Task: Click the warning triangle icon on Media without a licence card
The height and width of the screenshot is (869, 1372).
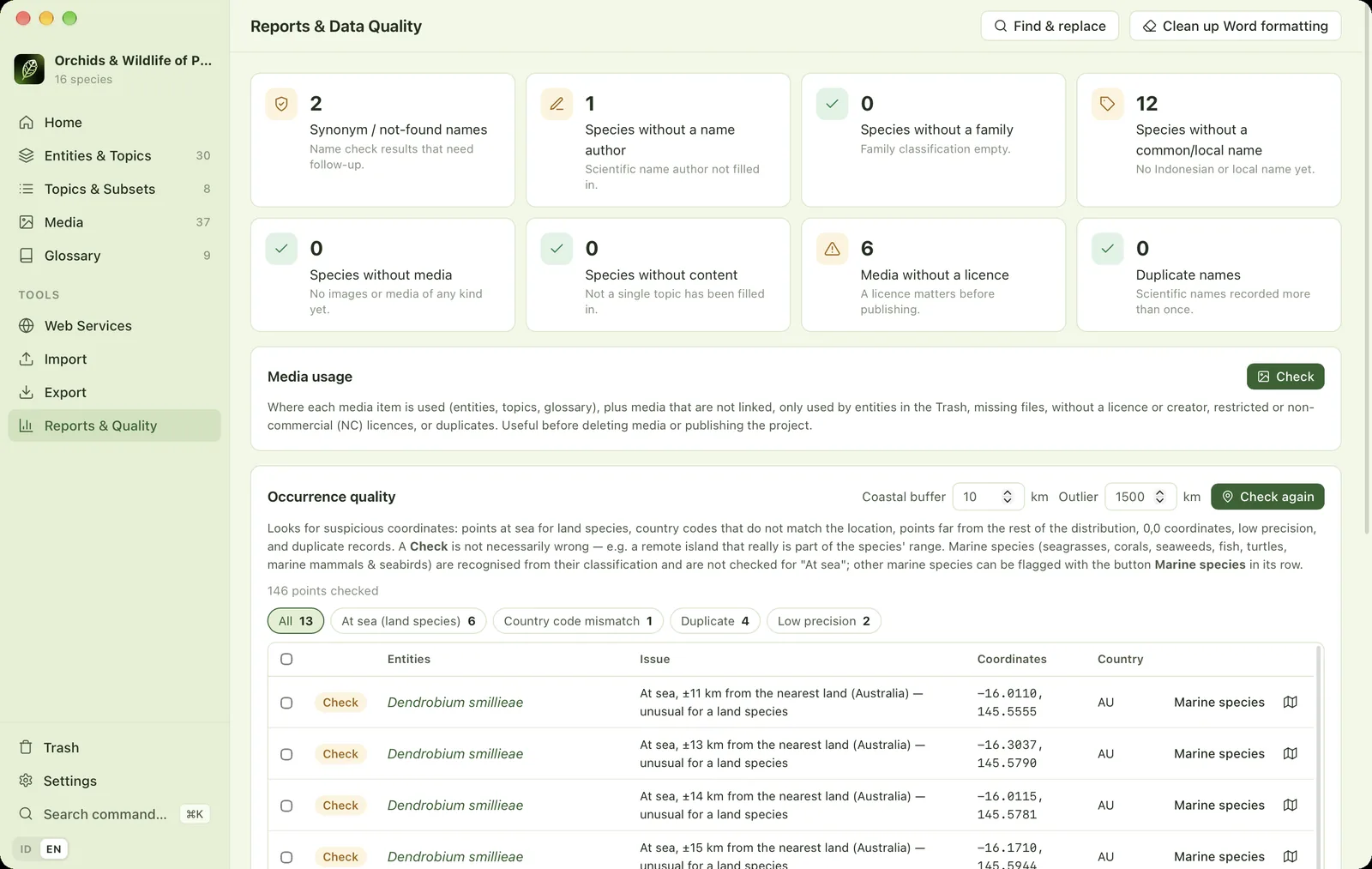Action: tap(832, 249)
